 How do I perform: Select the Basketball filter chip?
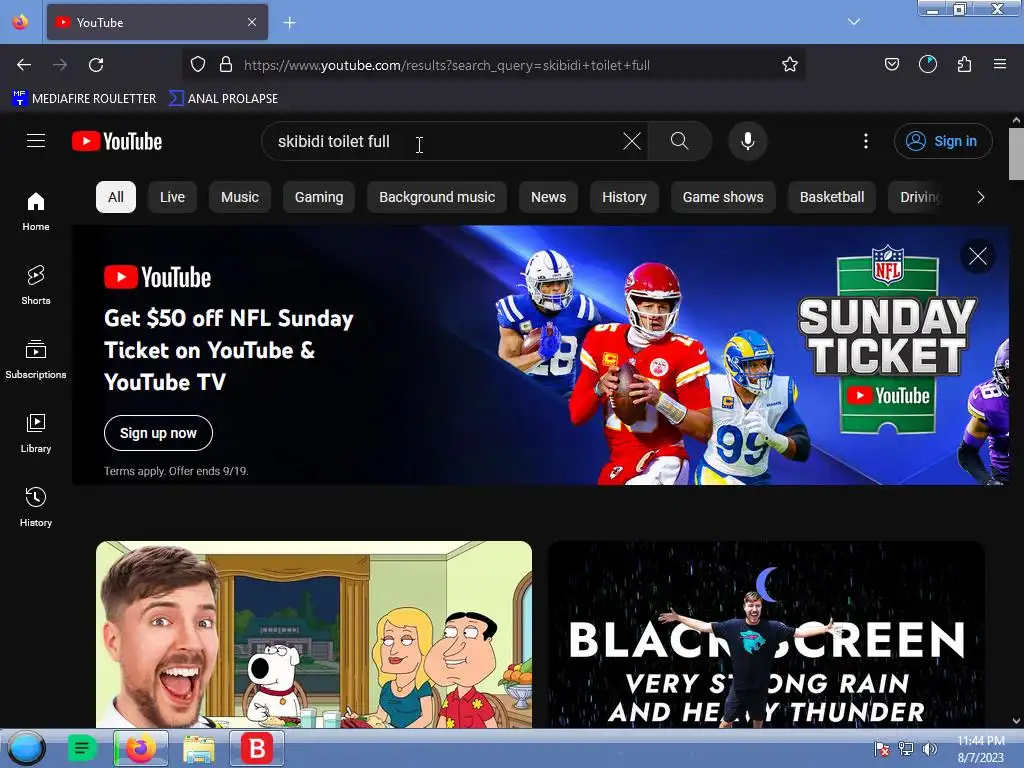[x=832, y=197]
